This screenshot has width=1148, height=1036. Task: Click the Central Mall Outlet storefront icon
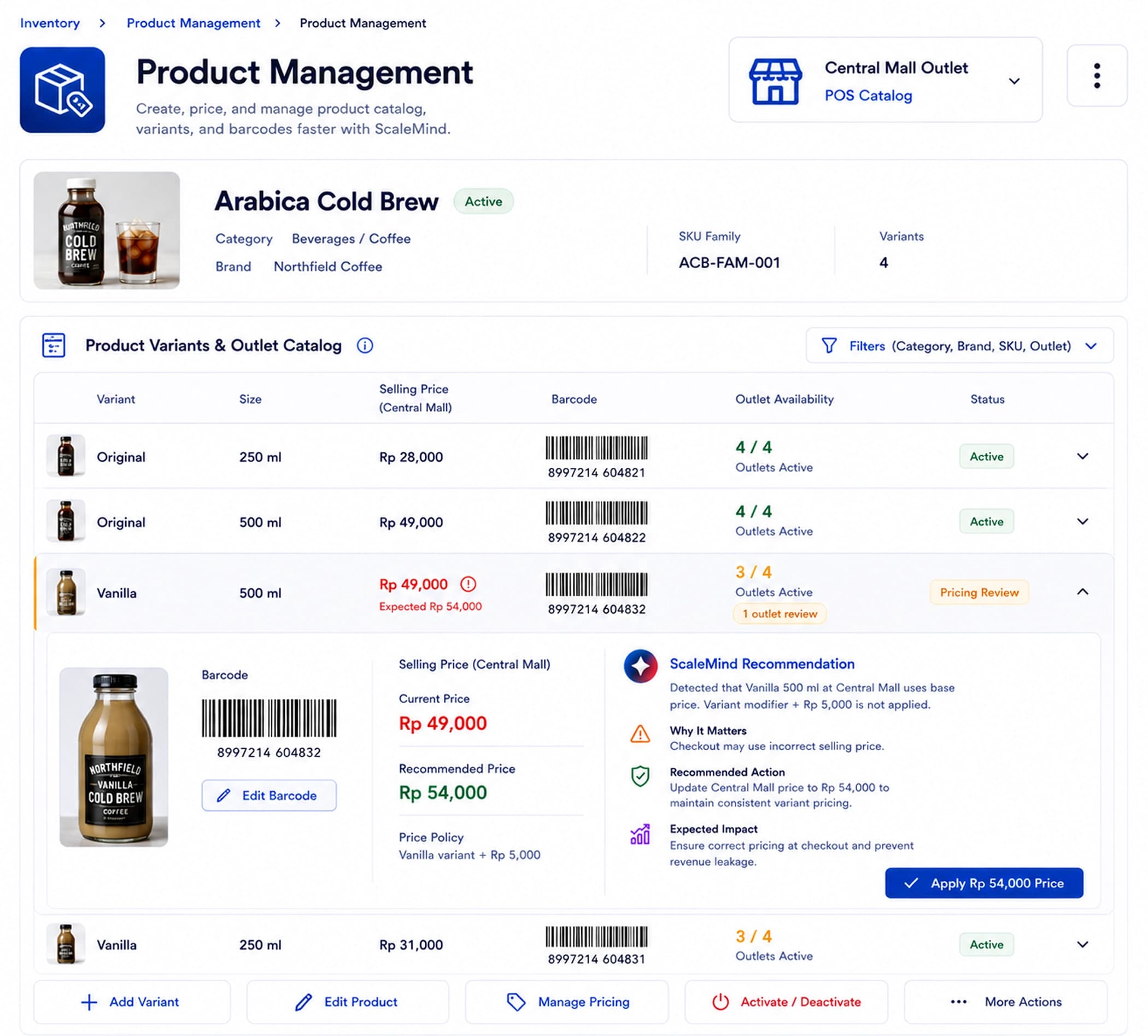775,81
